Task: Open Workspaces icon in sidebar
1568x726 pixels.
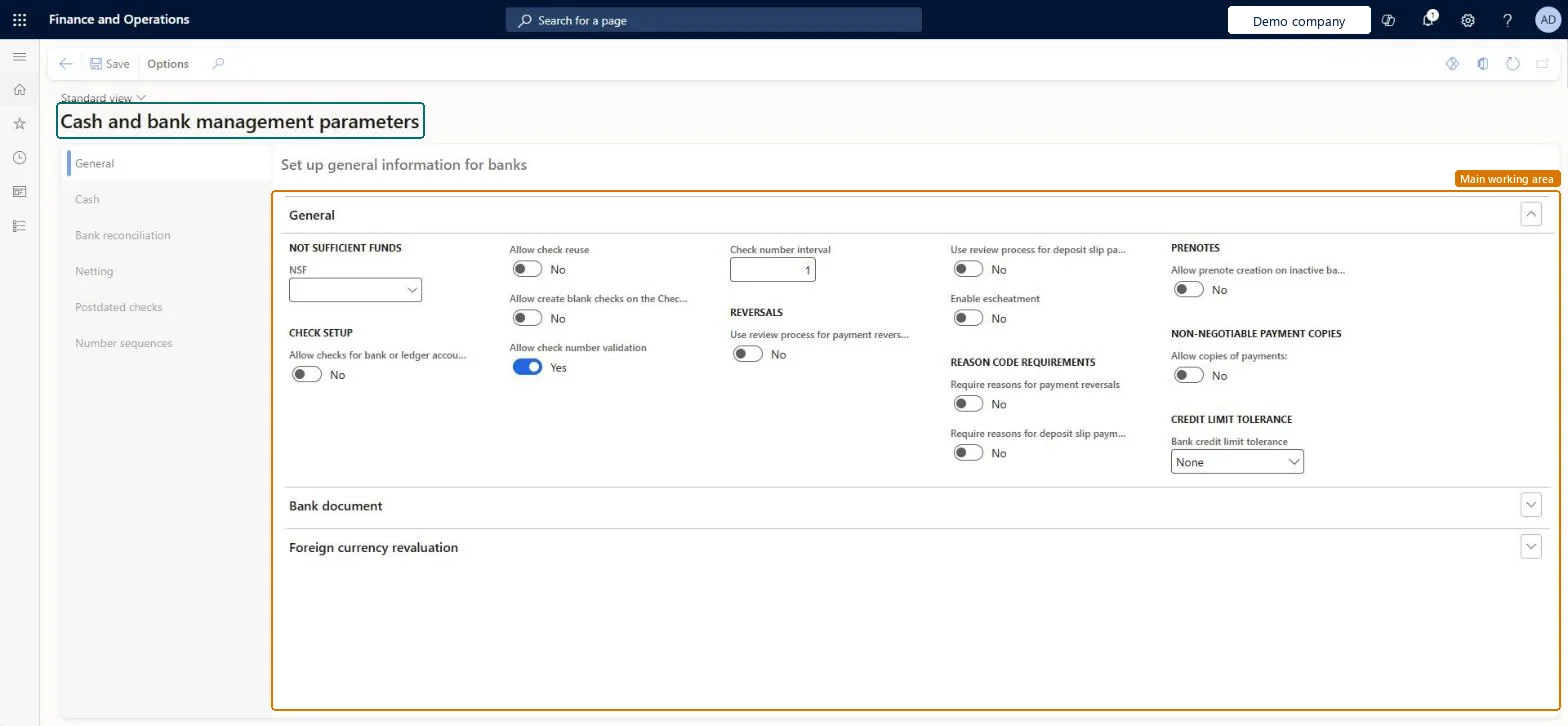Action: pyautogui.click(x=19, y=192)
